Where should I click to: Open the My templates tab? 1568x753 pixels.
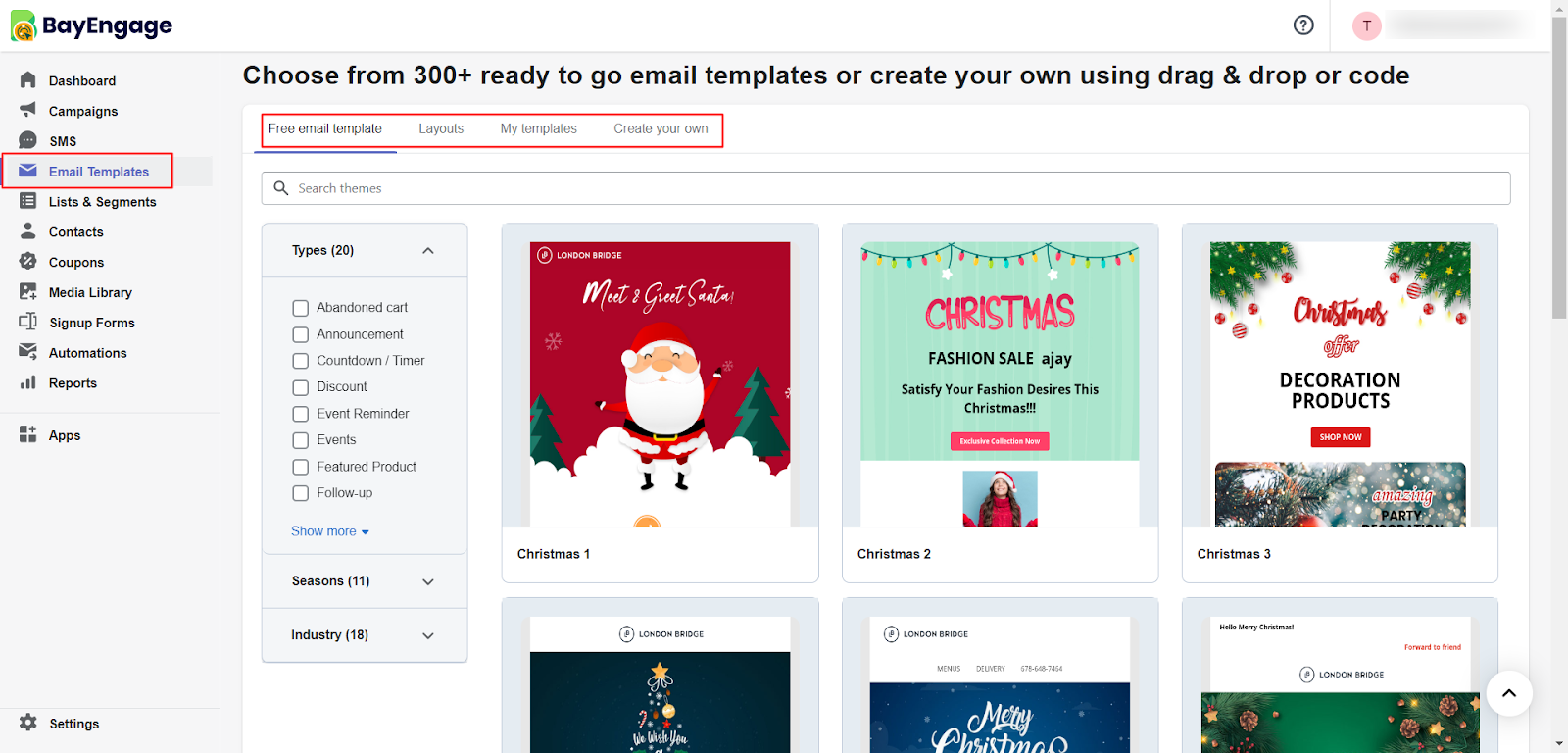click(539, 128)
